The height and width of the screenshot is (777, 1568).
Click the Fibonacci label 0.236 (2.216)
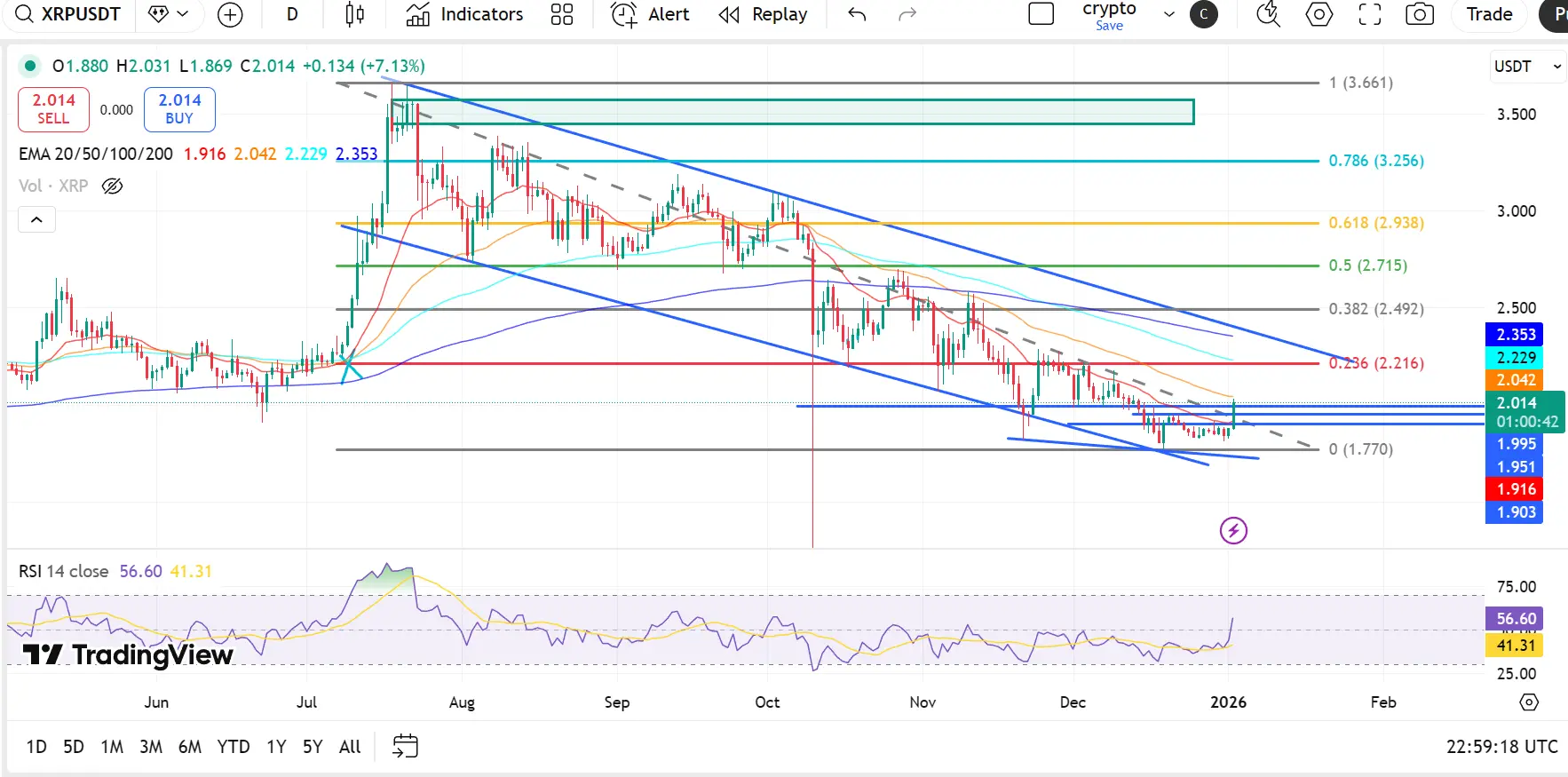click(1376, 363)
